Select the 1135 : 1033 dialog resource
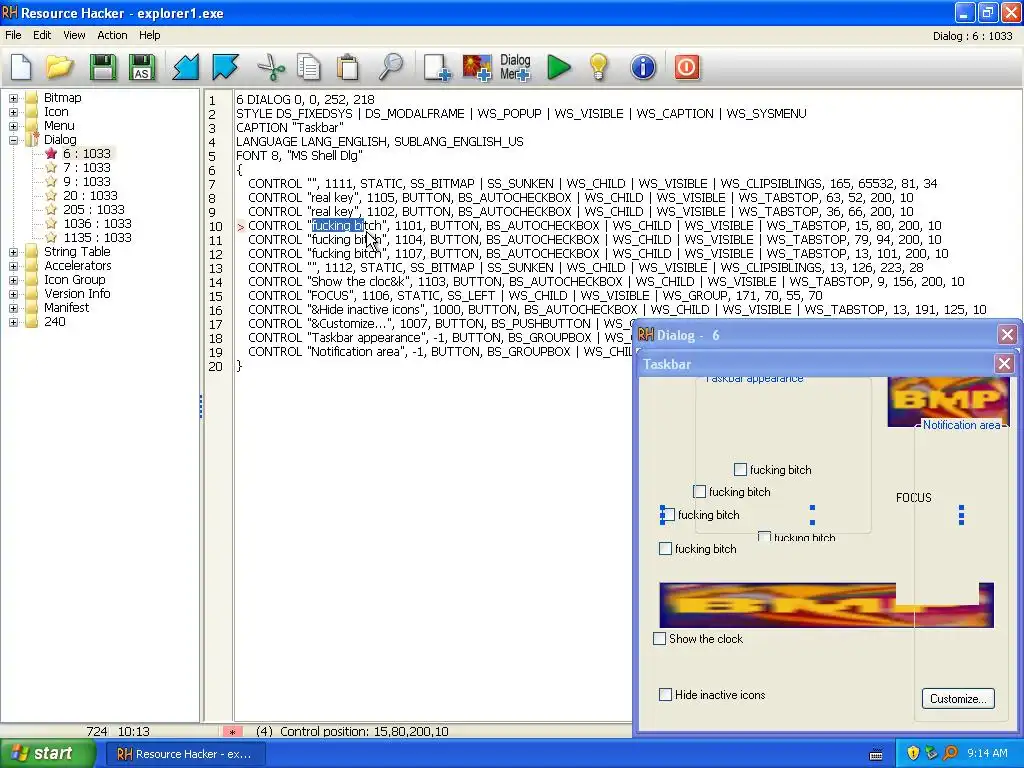 [97, 238]
